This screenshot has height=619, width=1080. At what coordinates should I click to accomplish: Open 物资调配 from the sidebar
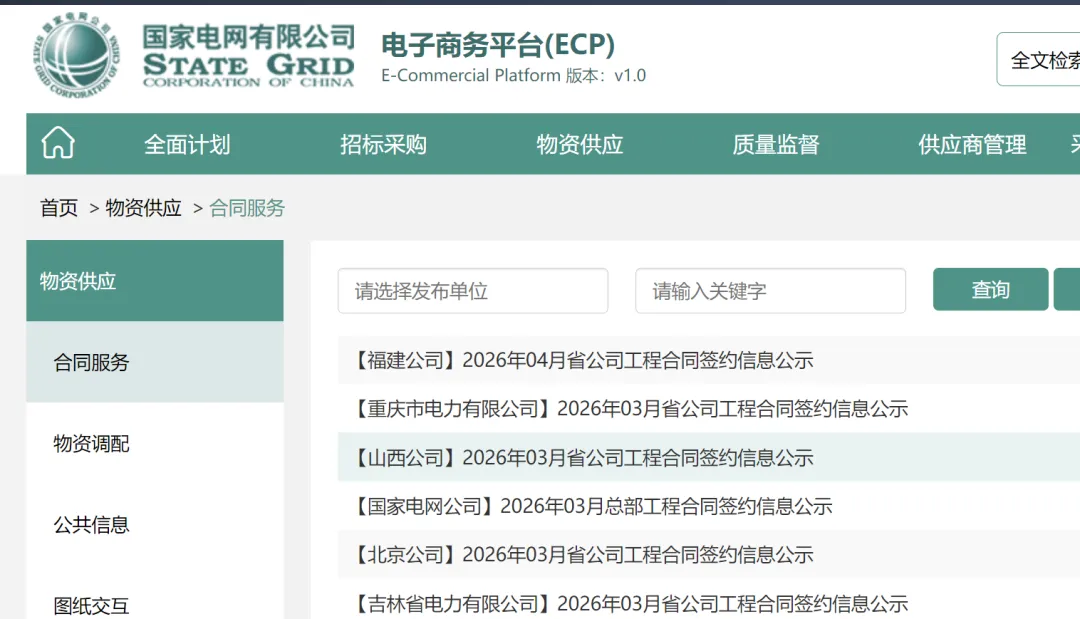point(88,443)
